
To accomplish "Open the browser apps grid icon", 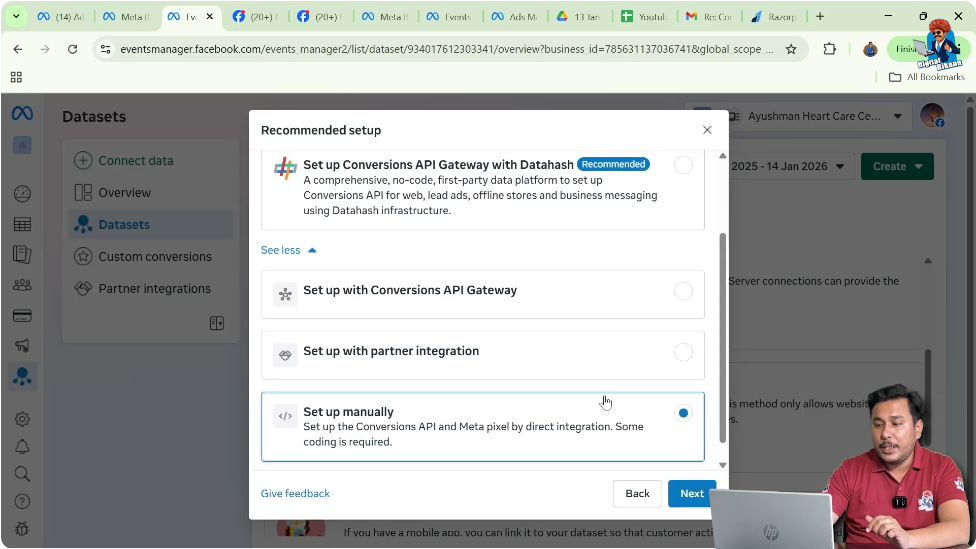I will tap(16, 77).
